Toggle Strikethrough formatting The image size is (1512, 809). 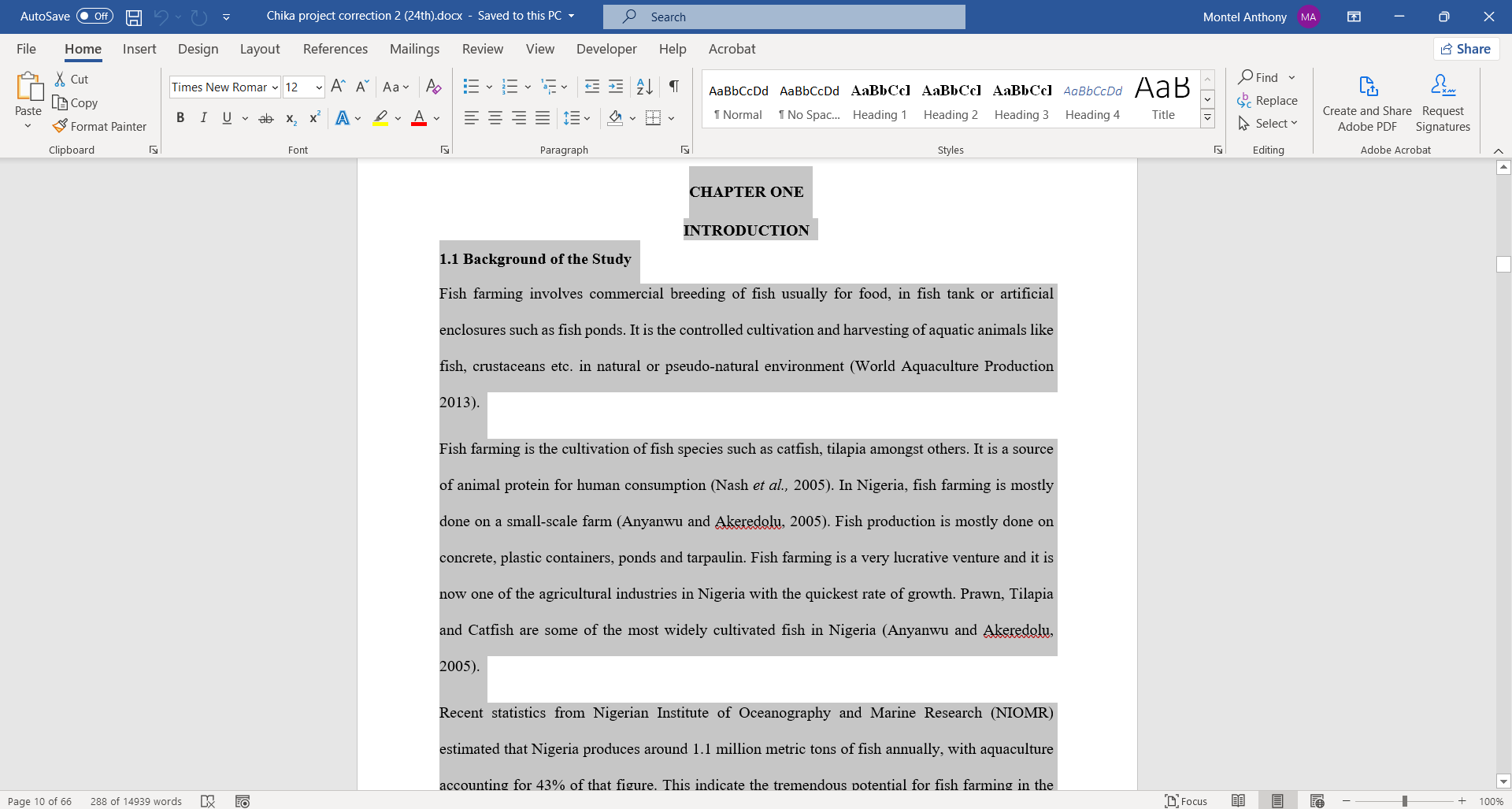pyautogui.click(x=266, y=118)
